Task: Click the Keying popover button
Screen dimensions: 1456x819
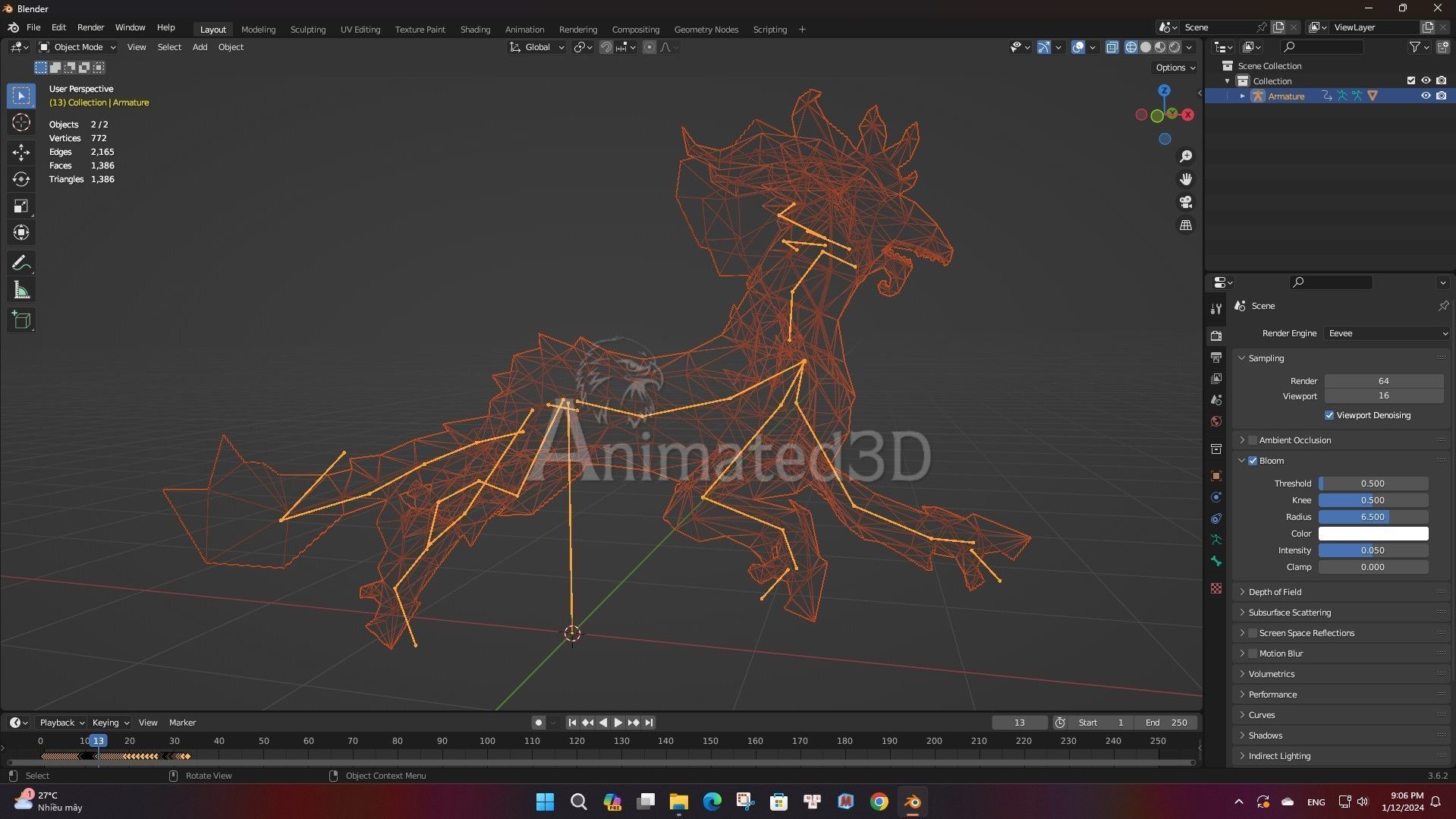Action: 110,723
